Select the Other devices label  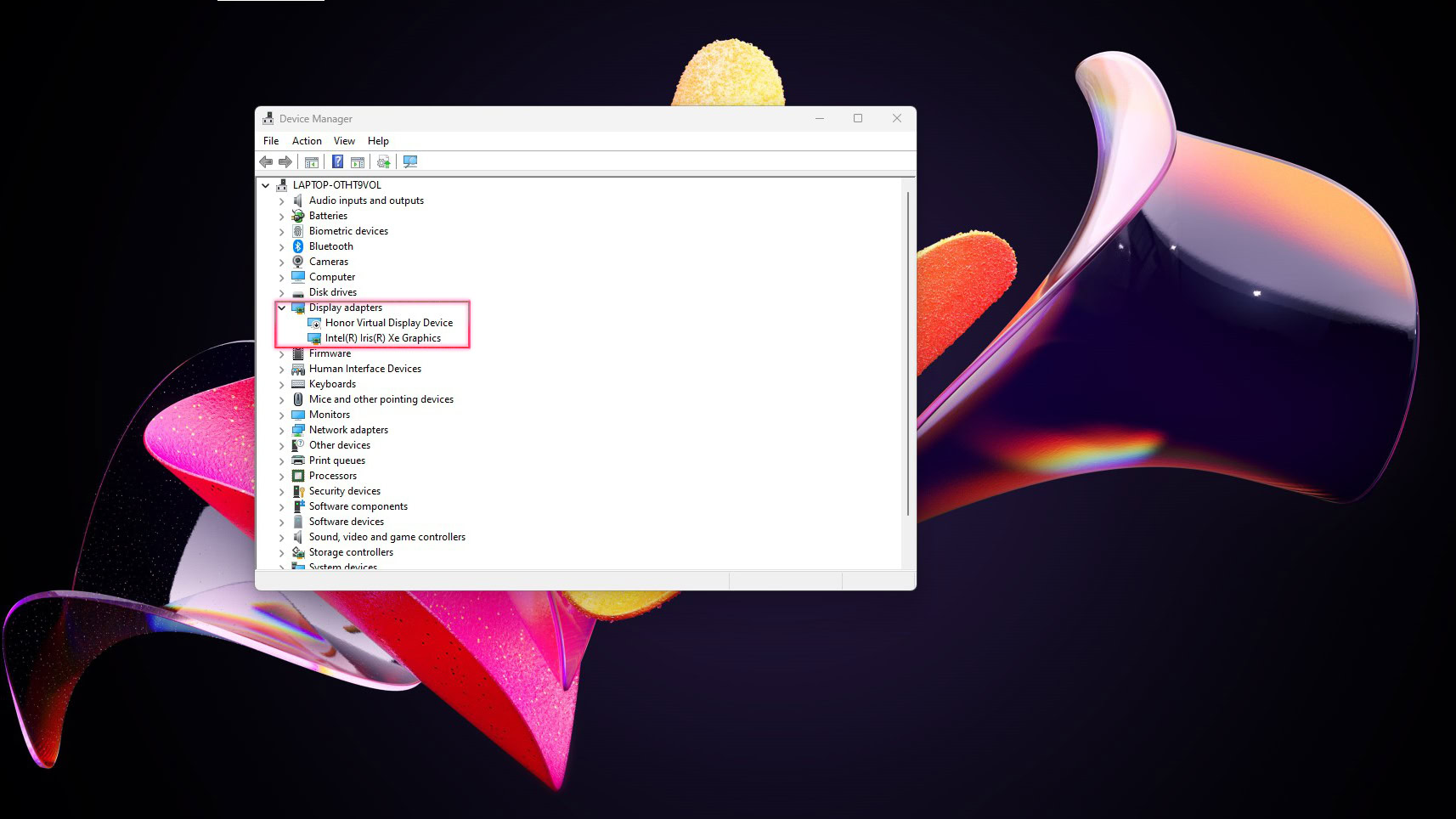pyautogui.click(x=340, y=445)
